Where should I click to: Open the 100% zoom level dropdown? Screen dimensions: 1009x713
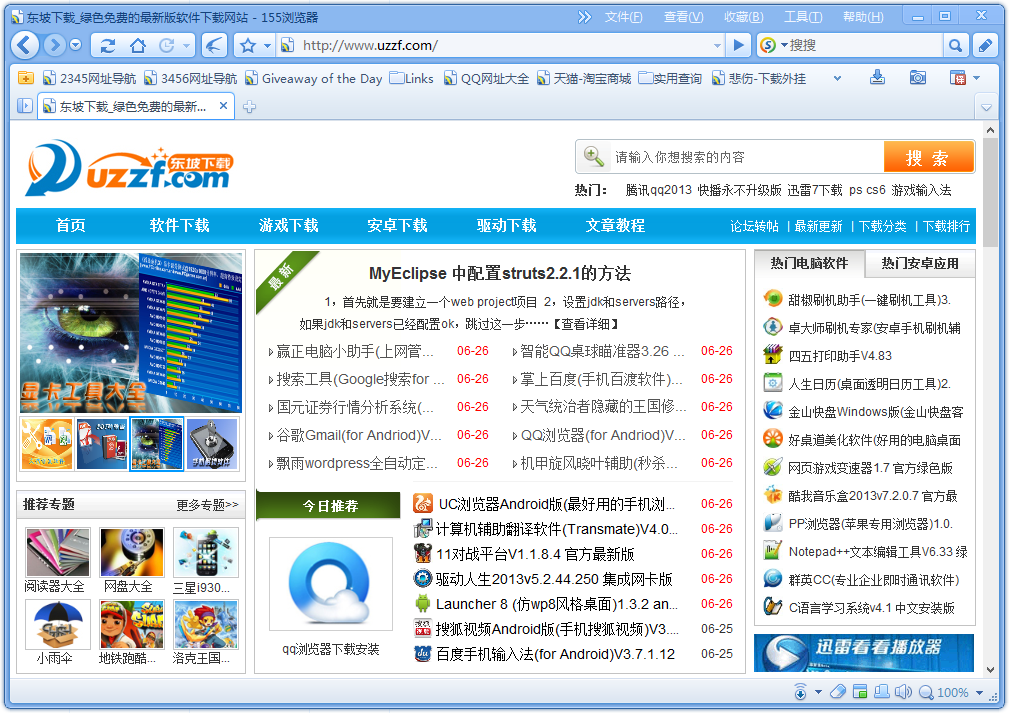981,692
